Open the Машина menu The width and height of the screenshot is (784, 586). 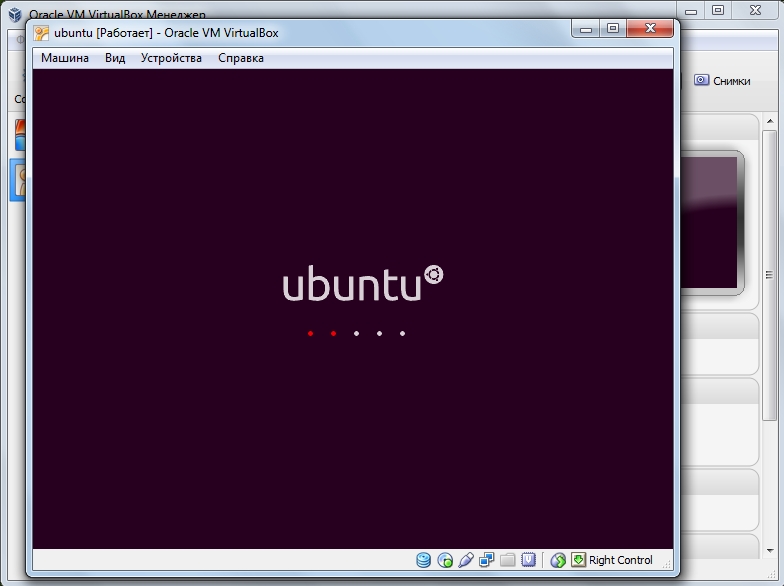tap(64, 58)
